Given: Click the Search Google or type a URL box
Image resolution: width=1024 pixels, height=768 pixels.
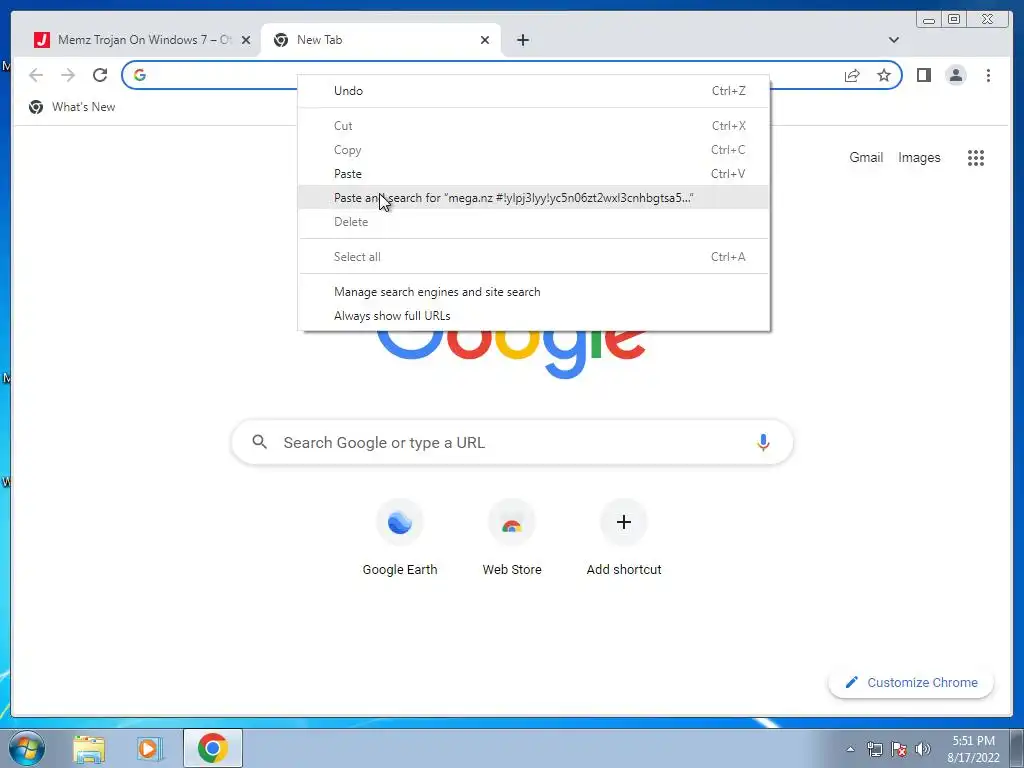Looking at the screenshot, I should (x=512, y=442).
